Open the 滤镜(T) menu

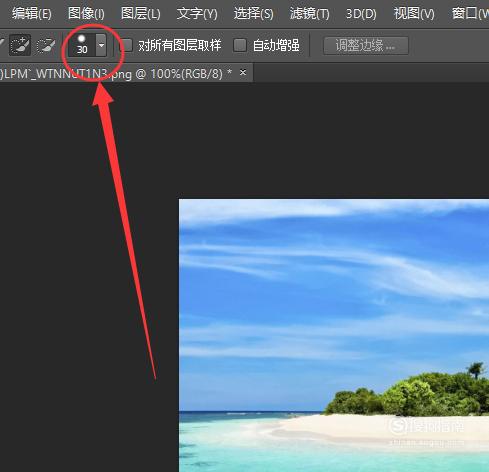(x=309, y=14)
